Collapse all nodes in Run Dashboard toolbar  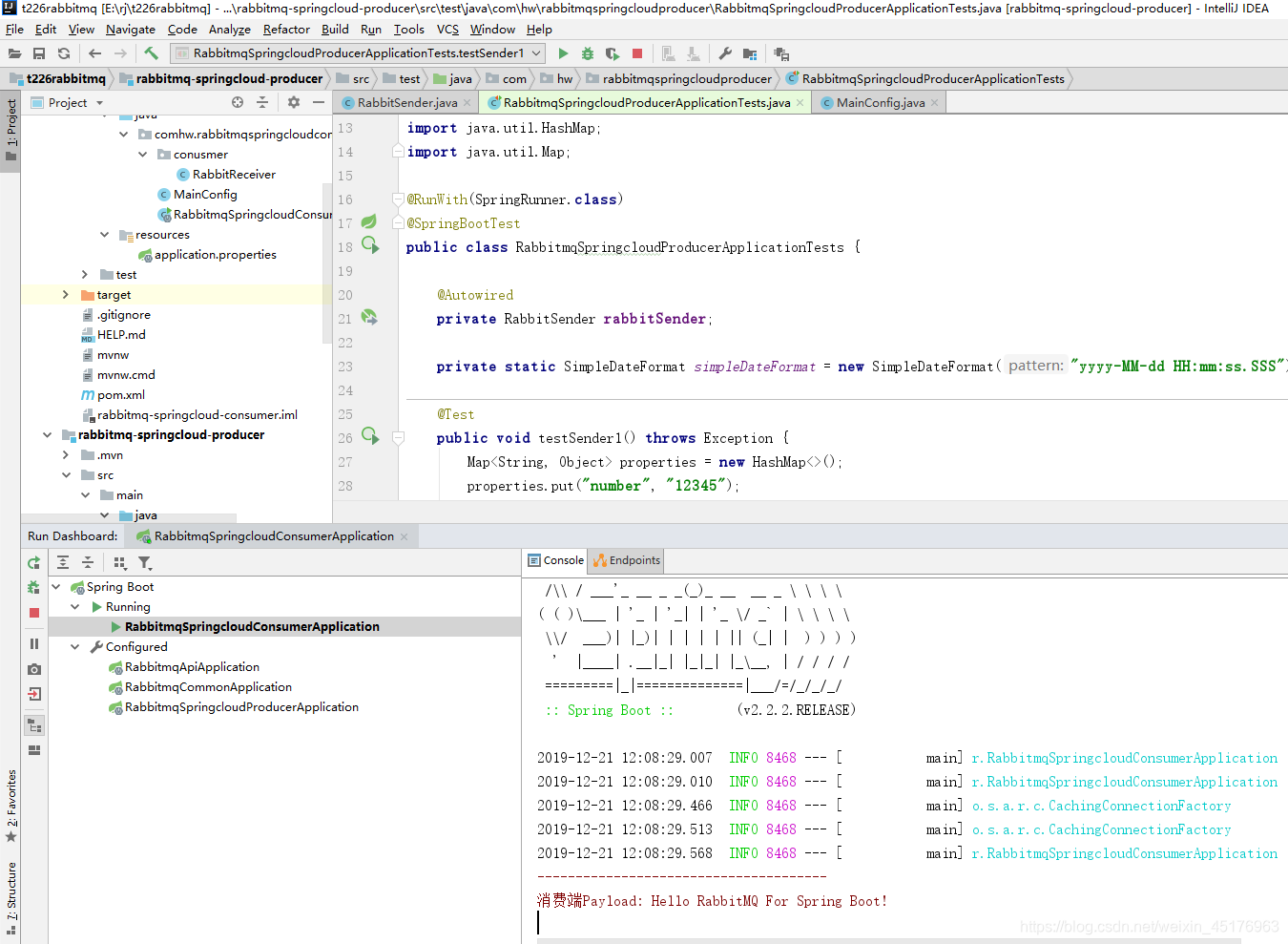pyautogui.click(x=88, y=562)
